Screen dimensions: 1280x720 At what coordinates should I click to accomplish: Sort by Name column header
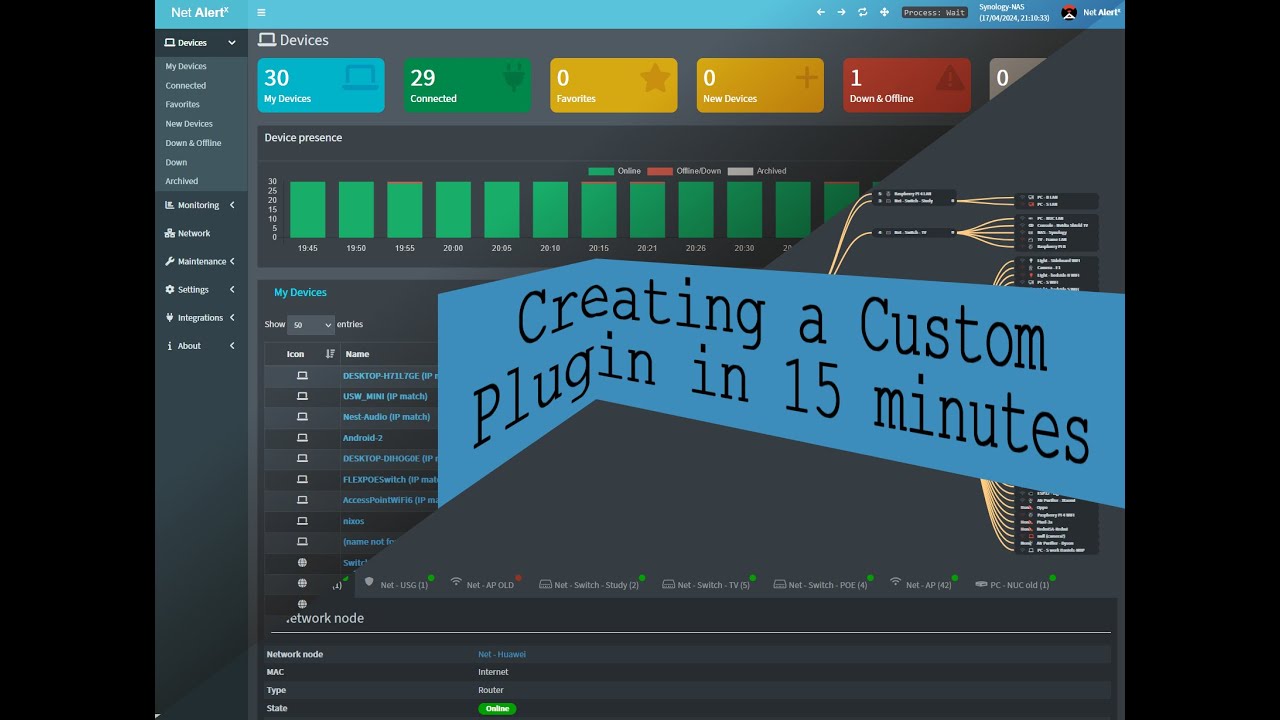[x=357, y=354]
